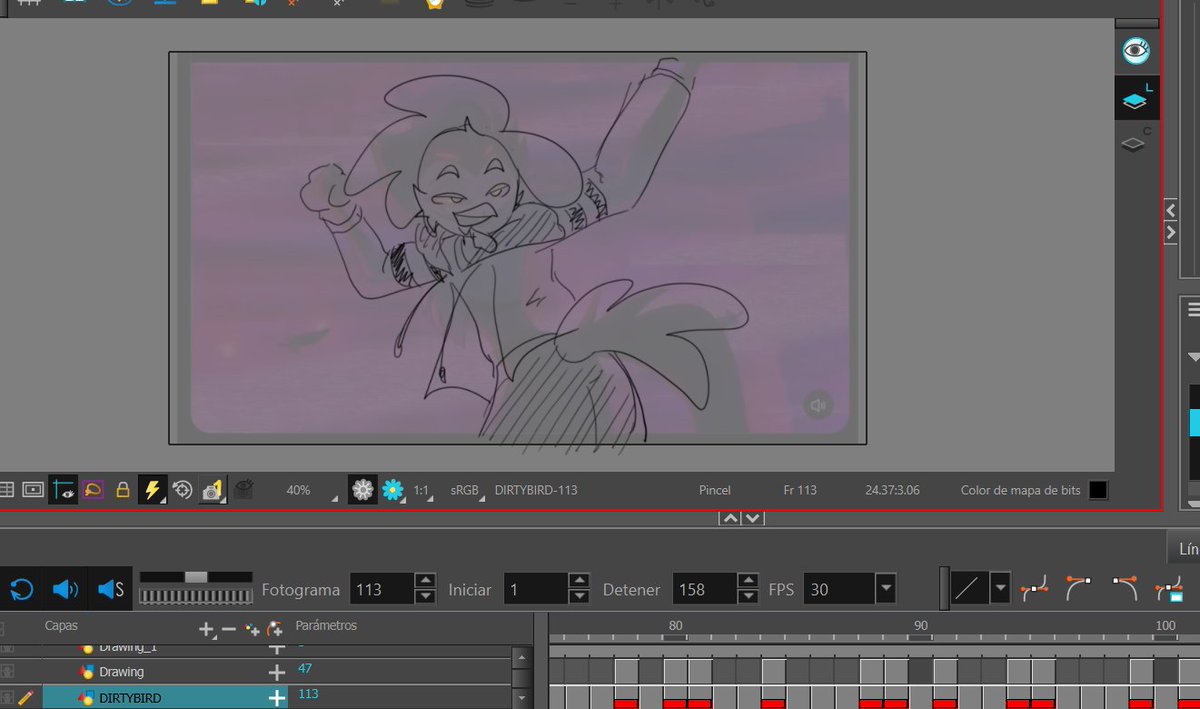Viewport: 1200px width, 709px height.
Task: Click the layer list scroll up arrow
Action: [521, 656]
